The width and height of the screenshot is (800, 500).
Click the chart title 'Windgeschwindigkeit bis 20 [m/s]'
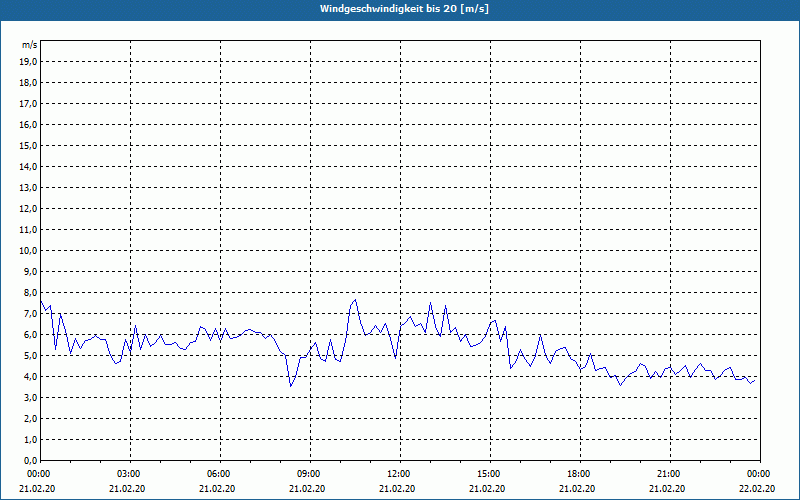coord(404,9)
